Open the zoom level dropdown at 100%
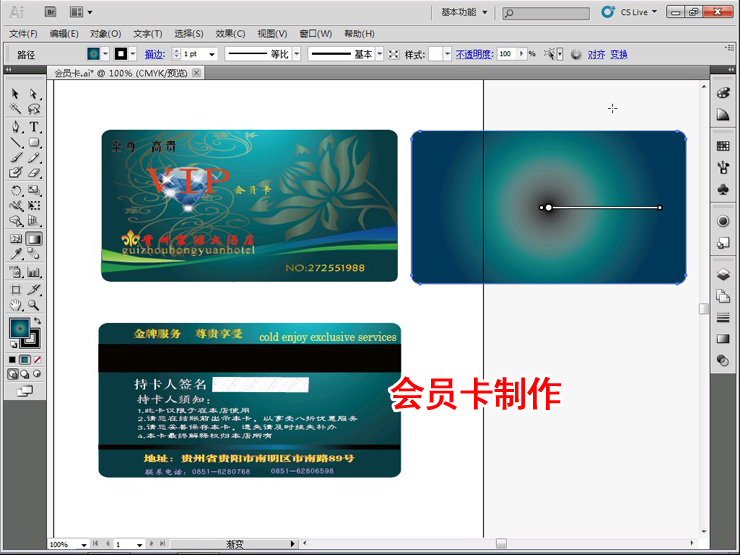This screenshot has height=555, width=740. pyautogui.click(x=80, y=544)
